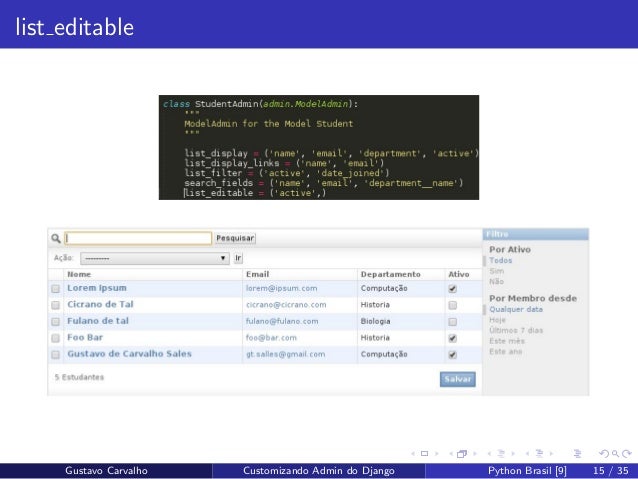Viewport: 638px width, 479px height.
Task: Open the Lorem Ipsum student link
Action: 97,288
